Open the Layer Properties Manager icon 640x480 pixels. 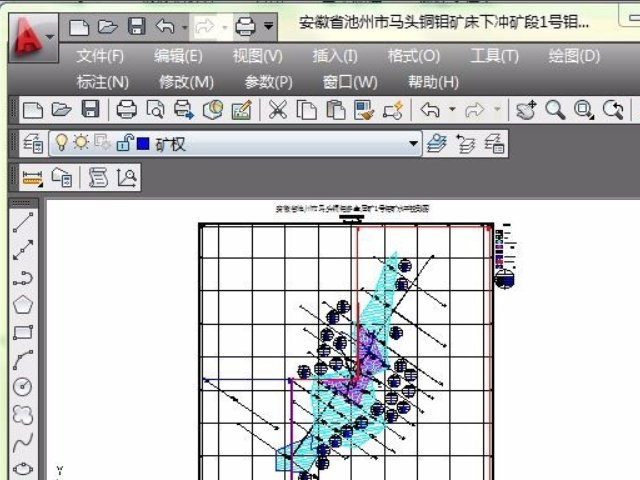coord(33,144)
